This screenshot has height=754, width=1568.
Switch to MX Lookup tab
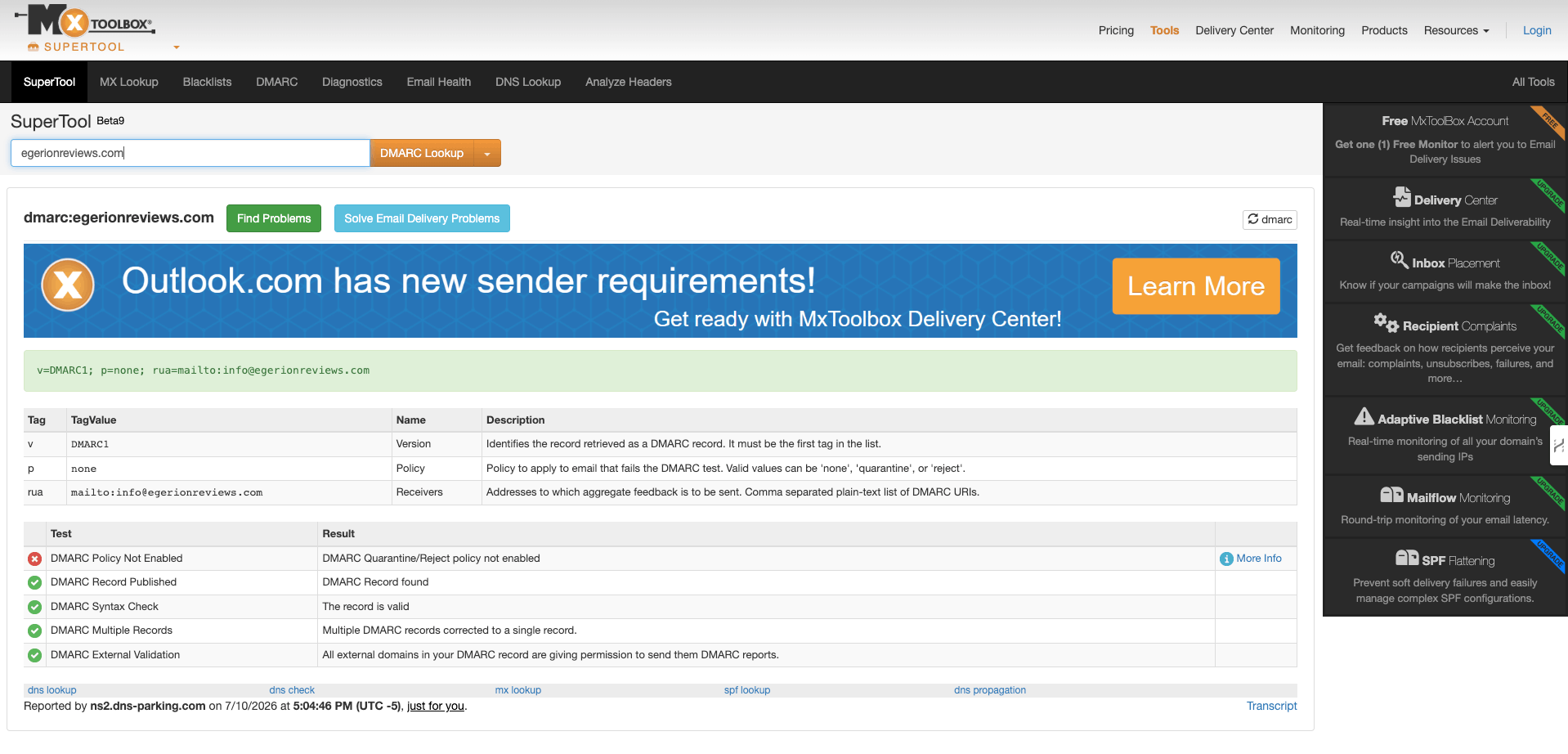[129, 82]
